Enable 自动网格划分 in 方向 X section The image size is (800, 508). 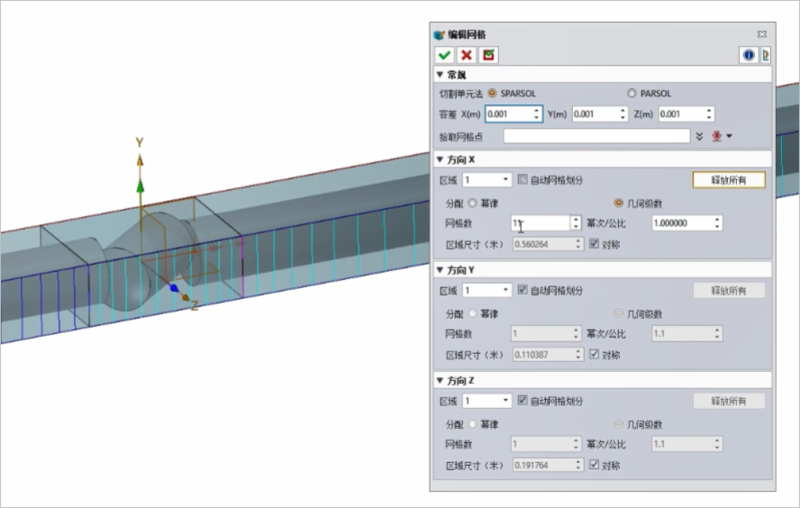click(522, 180)
